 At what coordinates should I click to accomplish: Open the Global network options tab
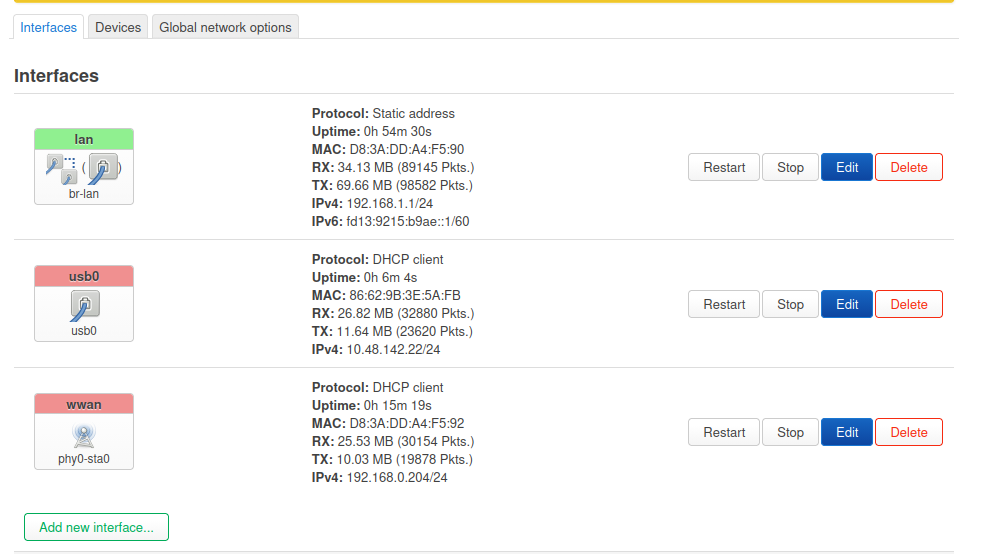coord(225,27)
